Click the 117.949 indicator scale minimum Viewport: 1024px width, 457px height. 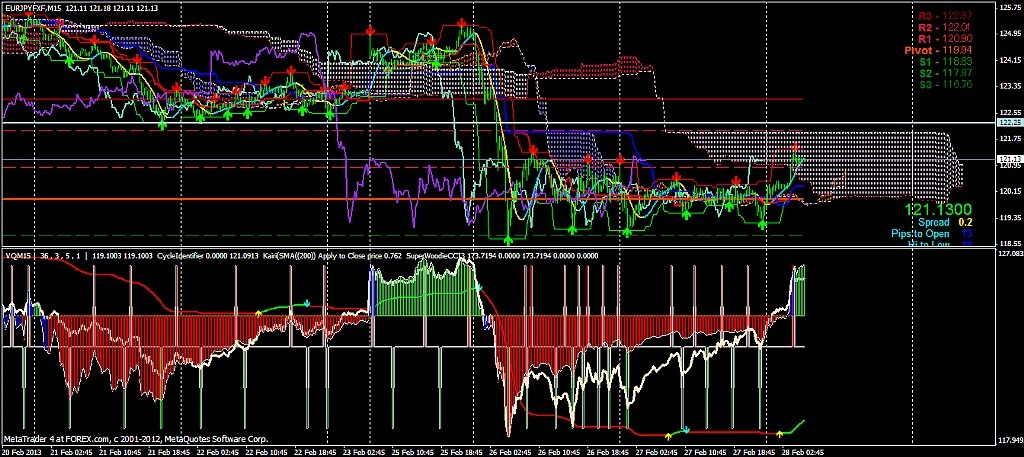[1010, 440]
